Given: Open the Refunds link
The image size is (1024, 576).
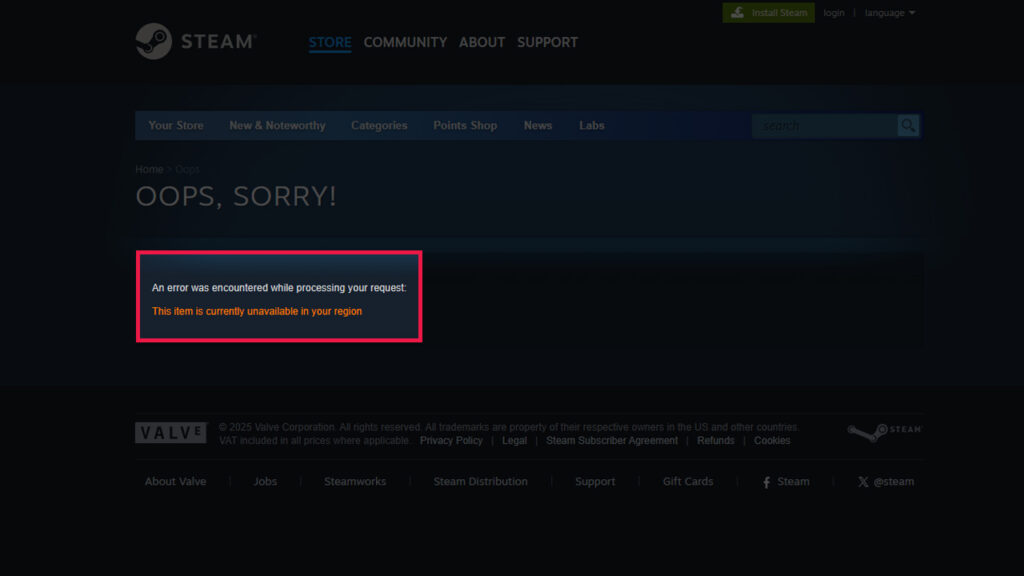Looking at the screenshot, I should 716,441.
